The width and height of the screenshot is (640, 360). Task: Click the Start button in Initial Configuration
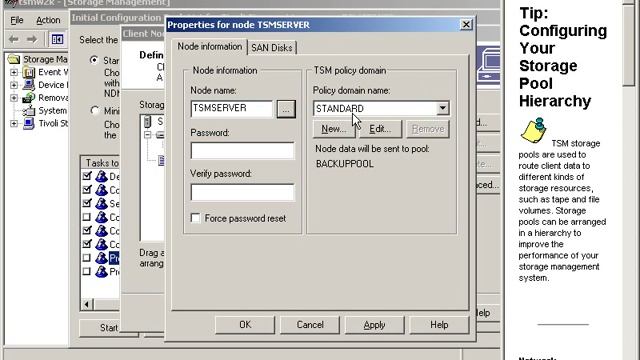tap(109, 328)
